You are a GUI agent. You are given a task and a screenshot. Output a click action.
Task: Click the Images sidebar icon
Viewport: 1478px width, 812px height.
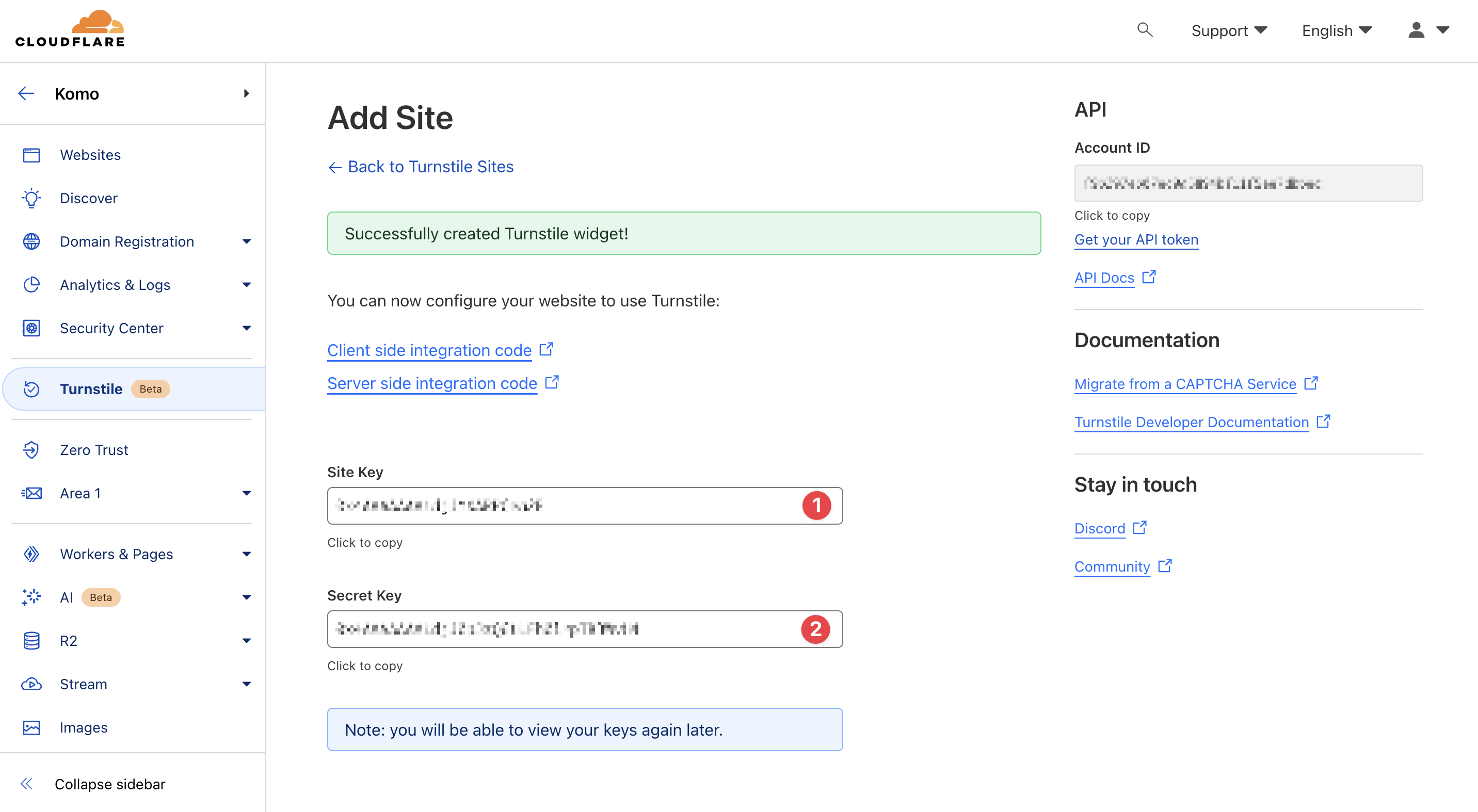31,727
